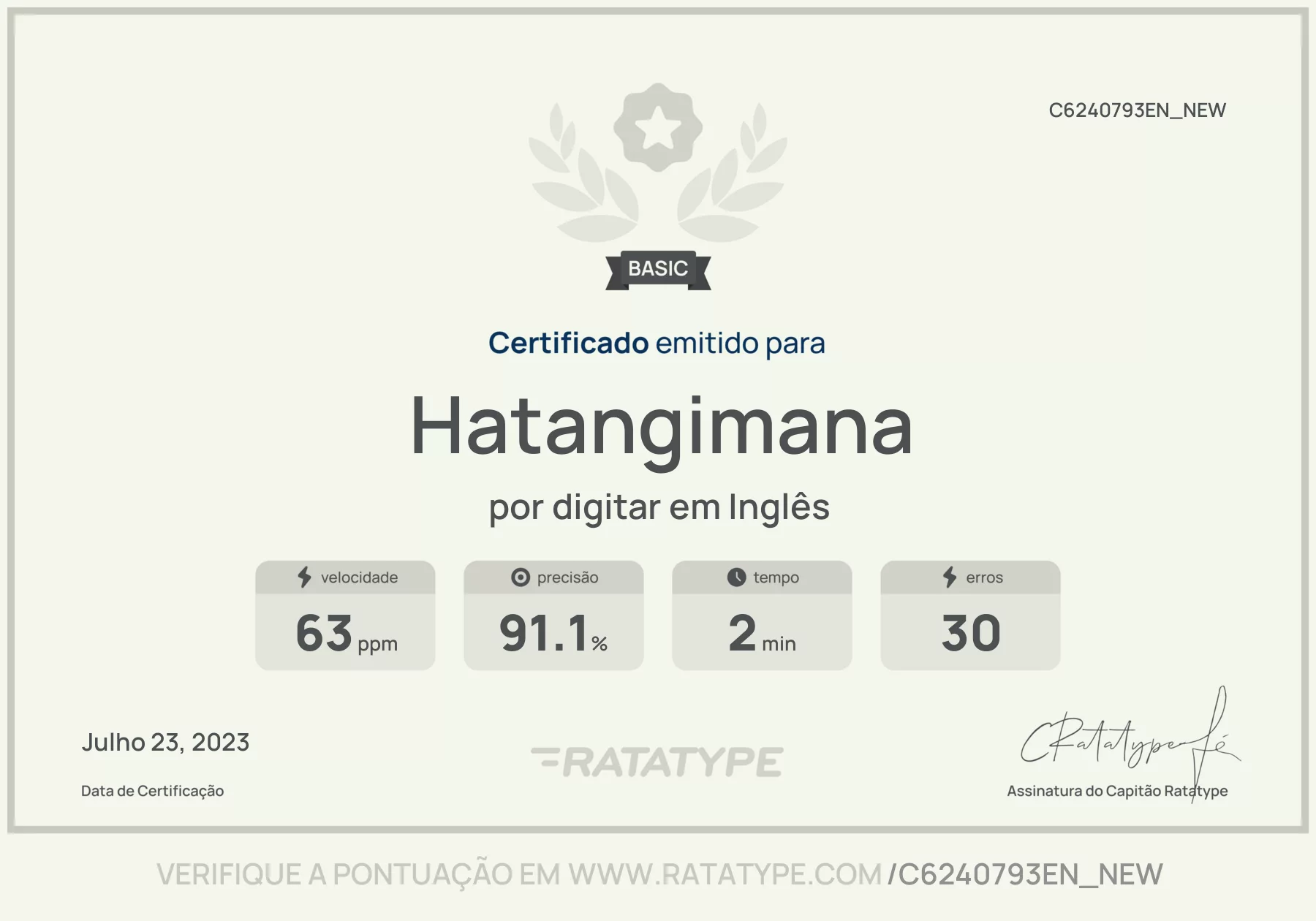Click the date Julho 23, 2023
Viewport: 1316px width, 921px height.
click(165, 743)
